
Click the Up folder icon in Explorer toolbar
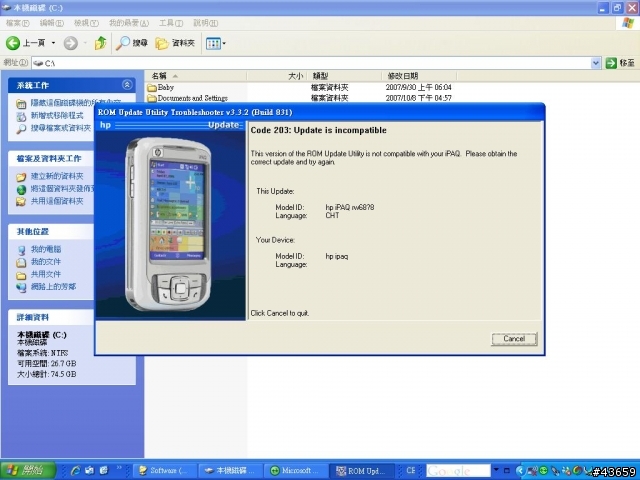tap(100, 43)
